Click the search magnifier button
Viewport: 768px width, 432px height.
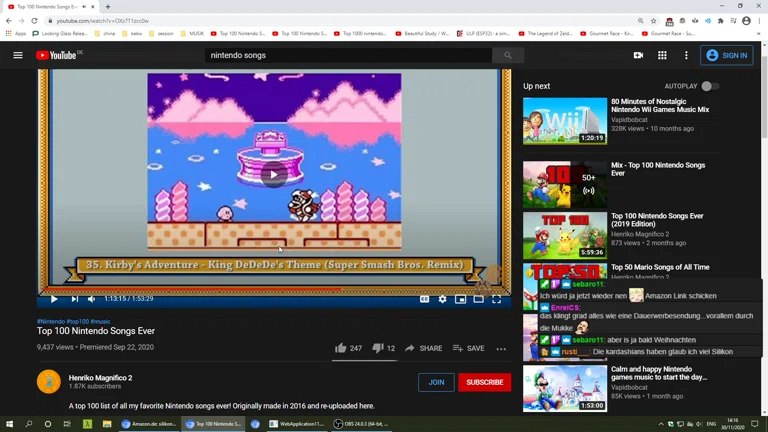click(x=507, y=56)
